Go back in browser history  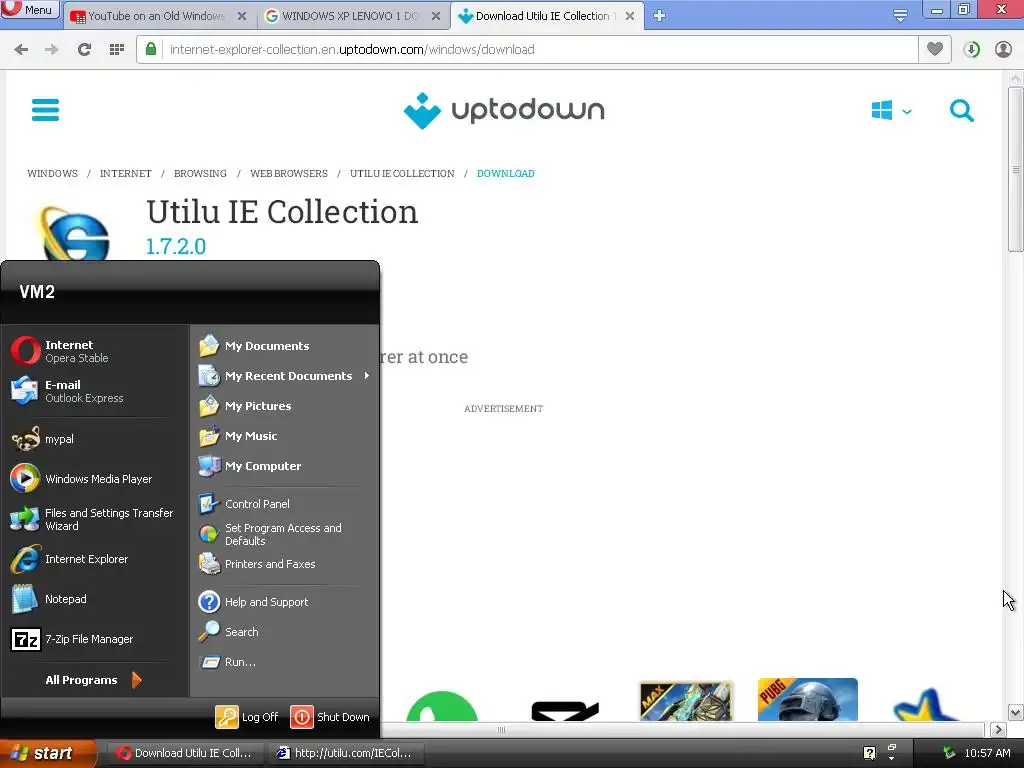21,49
